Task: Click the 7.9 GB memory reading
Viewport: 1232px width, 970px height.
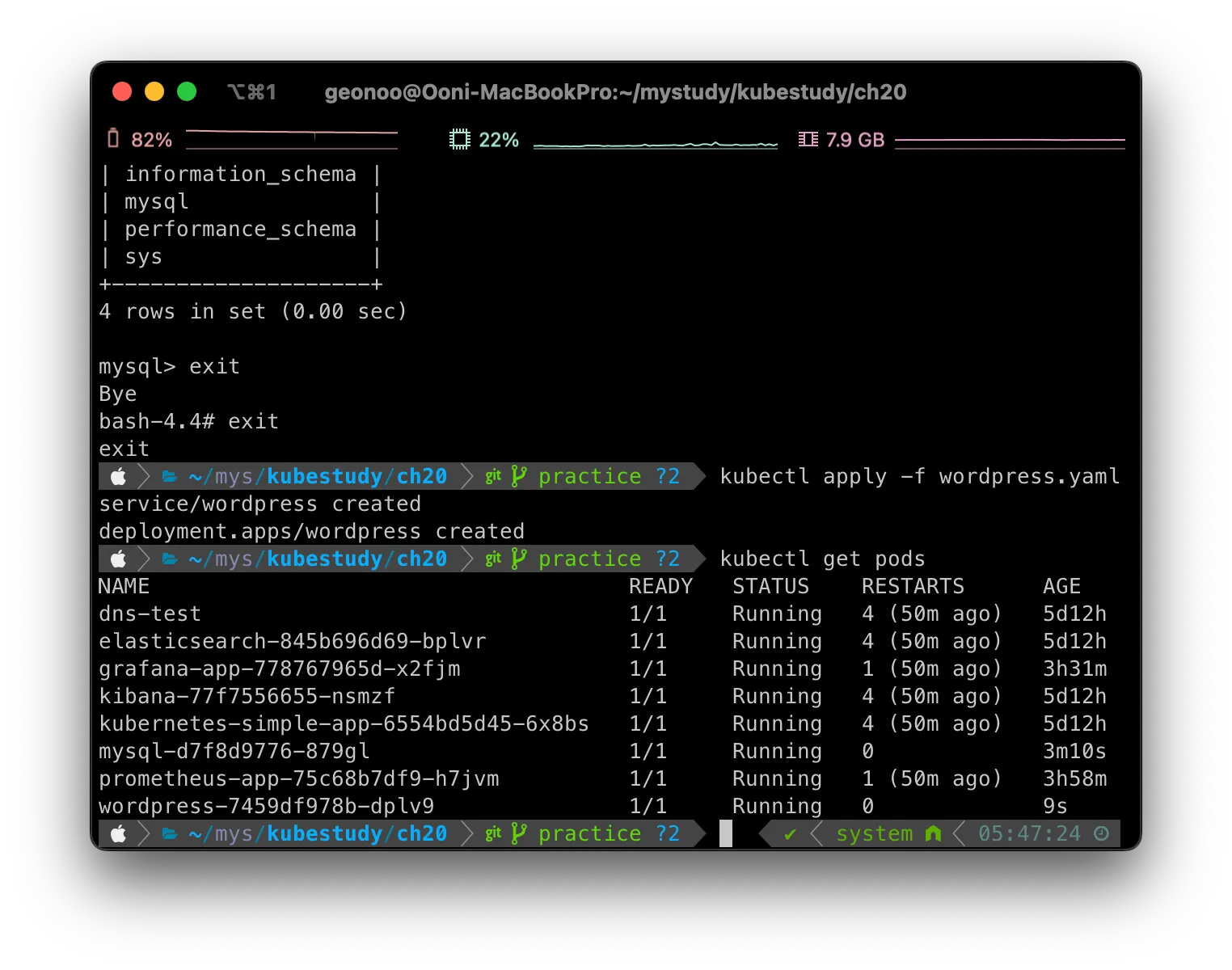Action: tap(855, 140)
